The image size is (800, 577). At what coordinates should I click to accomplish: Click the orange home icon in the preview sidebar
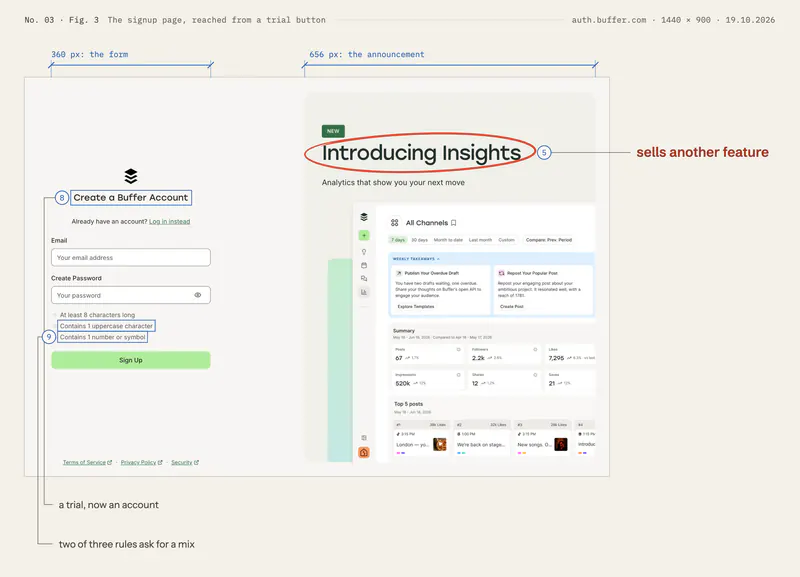pyautogui.click(x=364, y=453)
